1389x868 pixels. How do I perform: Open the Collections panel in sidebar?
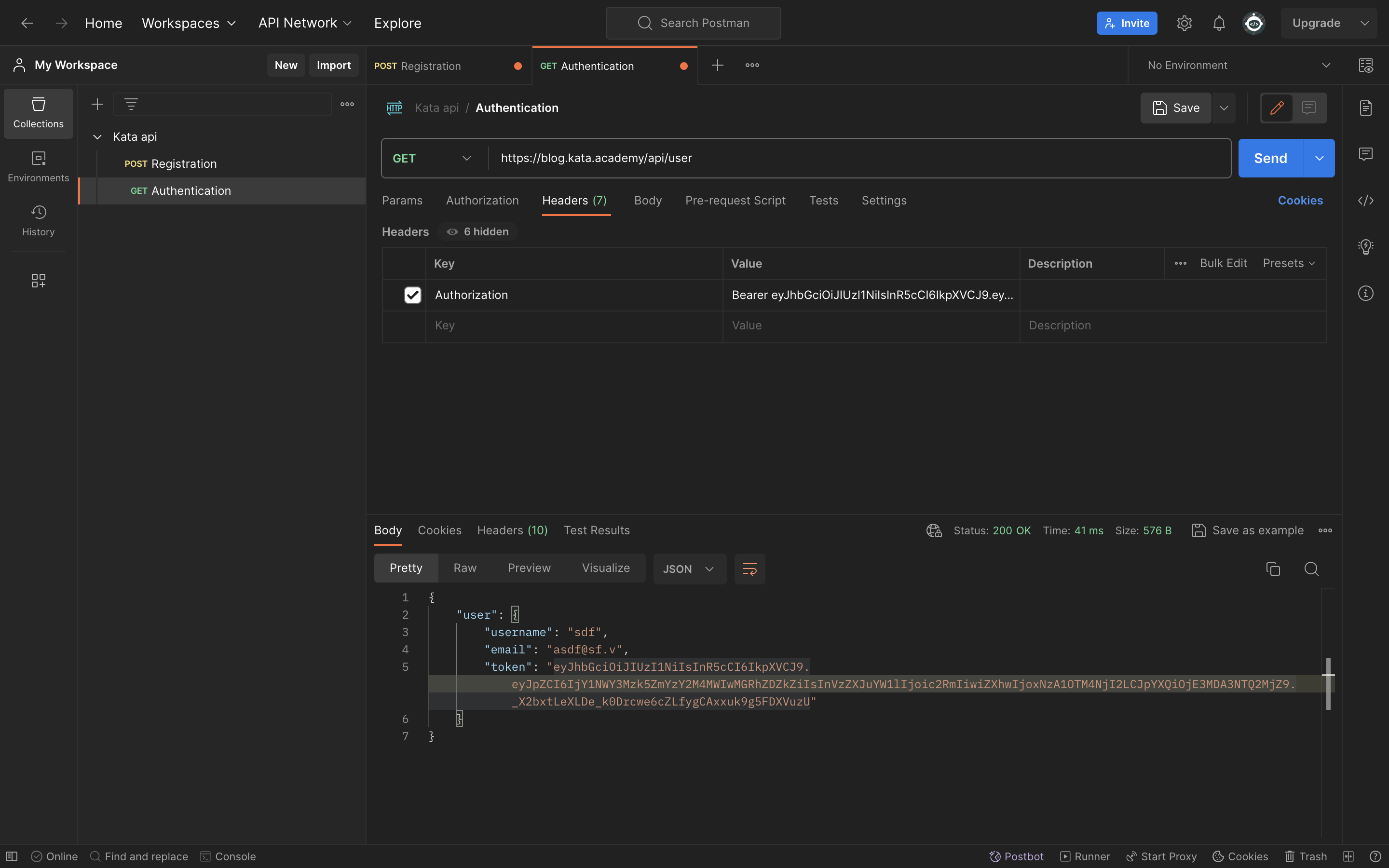point(38,113)
